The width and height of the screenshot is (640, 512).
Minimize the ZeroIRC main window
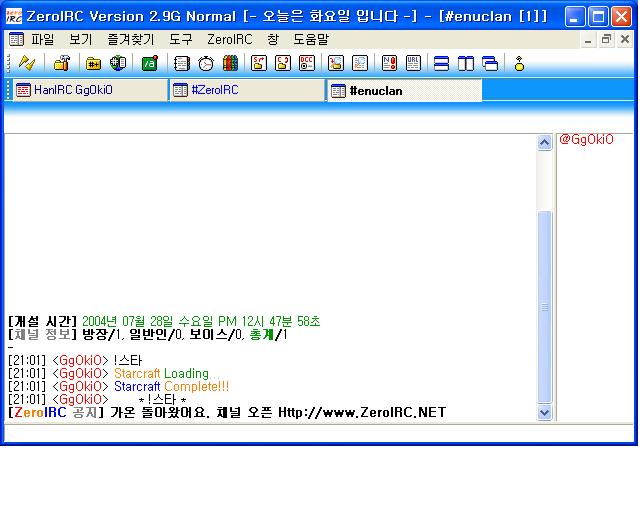[575, 17]
